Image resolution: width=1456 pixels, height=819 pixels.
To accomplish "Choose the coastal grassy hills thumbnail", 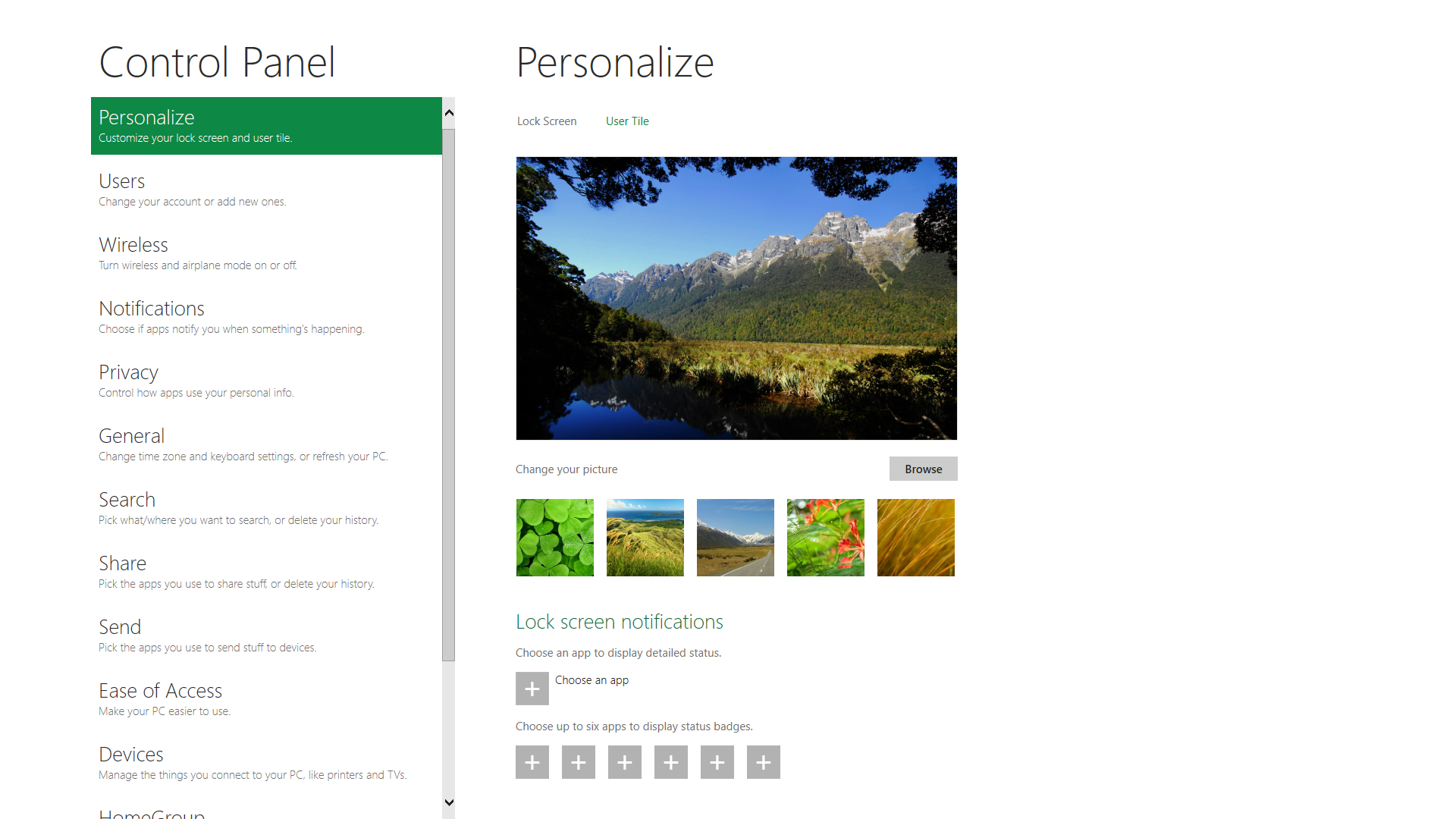I will 645,538.
